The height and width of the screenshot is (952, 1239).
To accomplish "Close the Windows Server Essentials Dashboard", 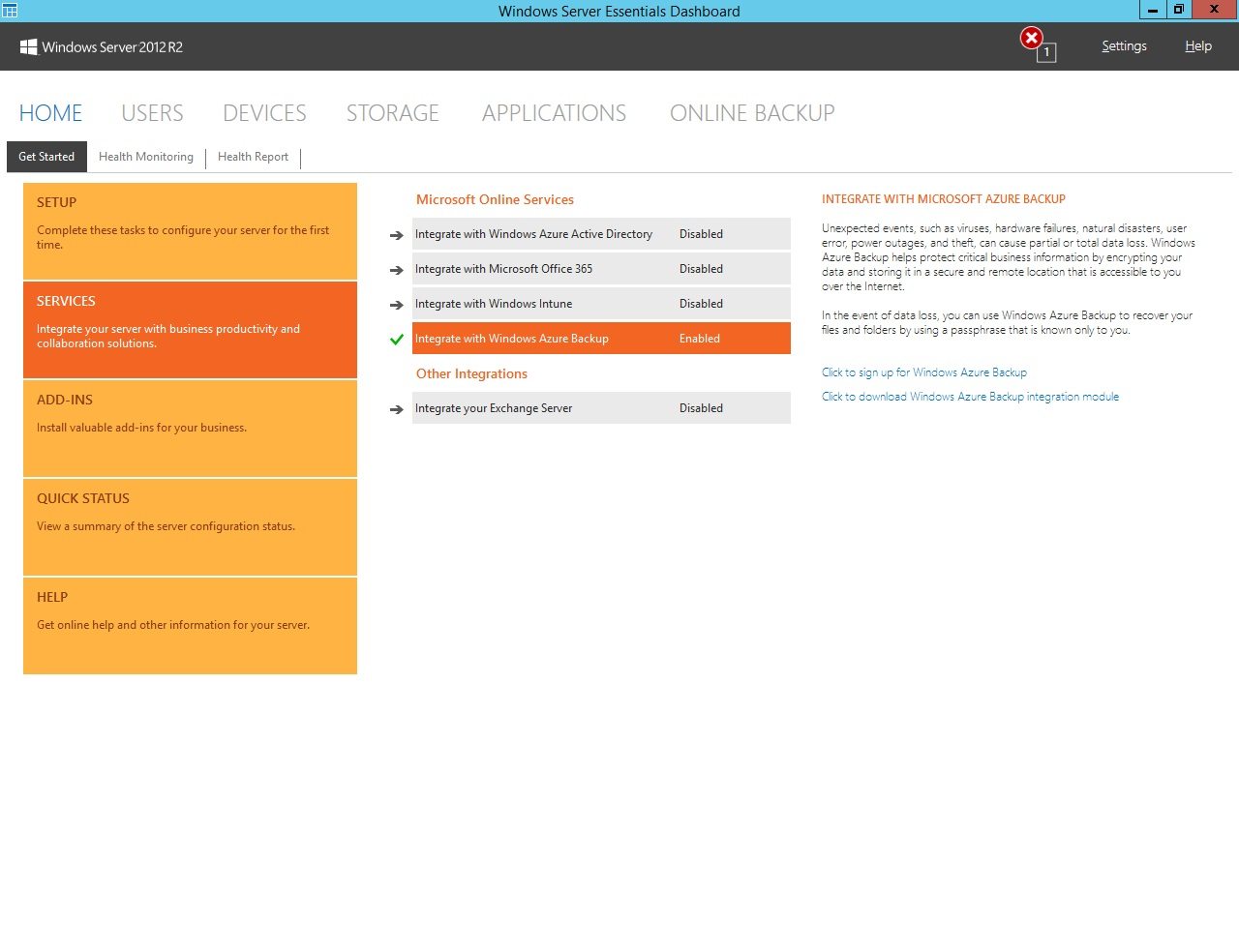I will click(x=1214, y=10).
